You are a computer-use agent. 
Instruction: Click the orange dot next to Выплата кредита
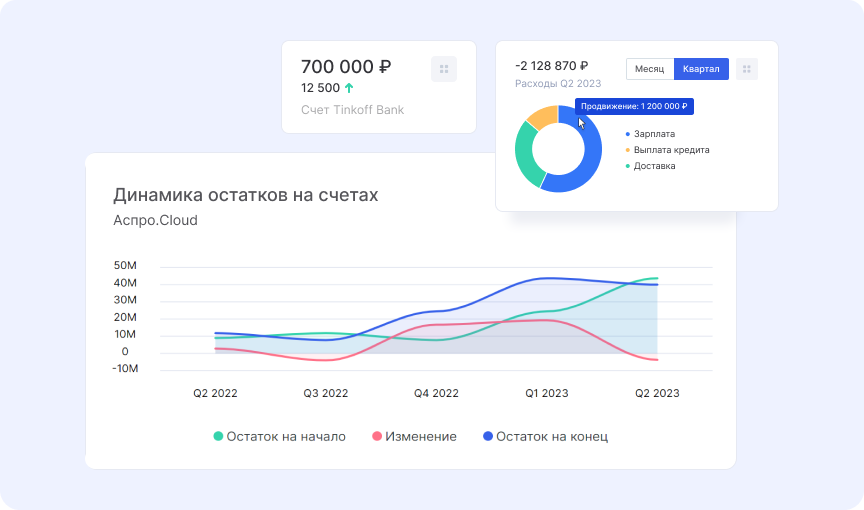628,150
